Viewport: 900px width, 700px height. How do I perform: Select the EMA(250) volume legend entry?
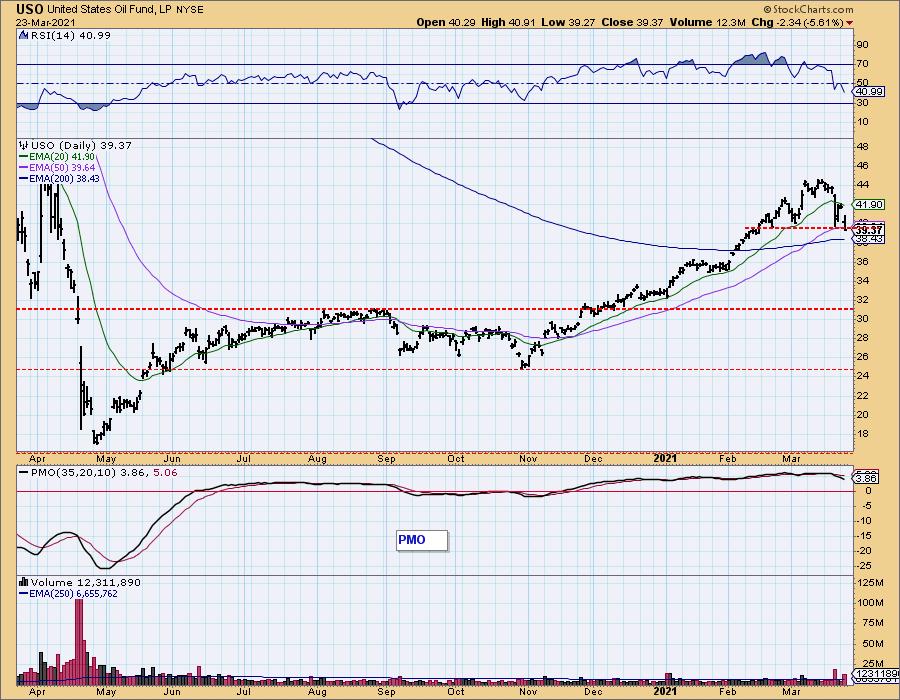(x=68, y=594)
